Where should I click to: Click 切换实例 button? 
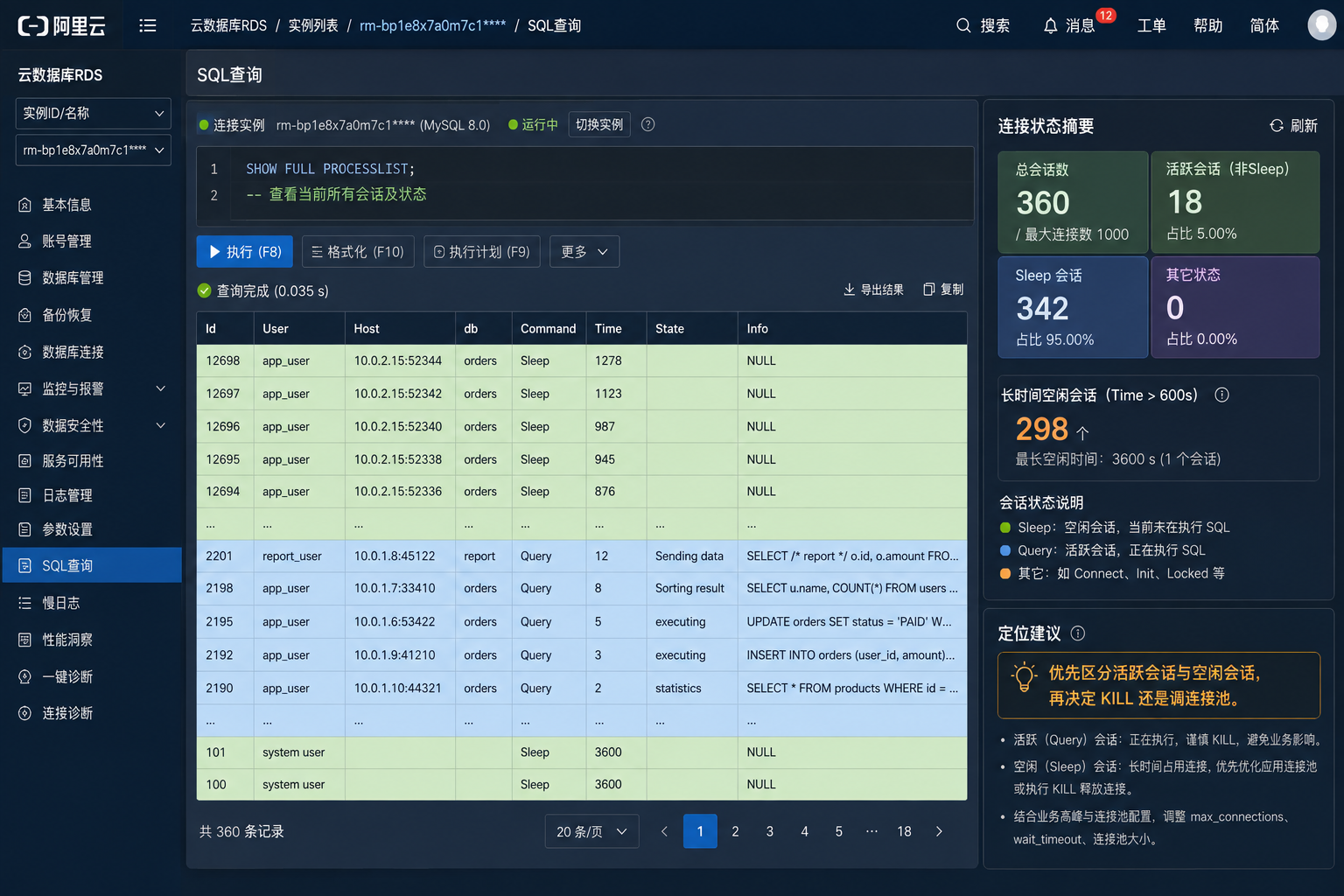tap(599, 124)
